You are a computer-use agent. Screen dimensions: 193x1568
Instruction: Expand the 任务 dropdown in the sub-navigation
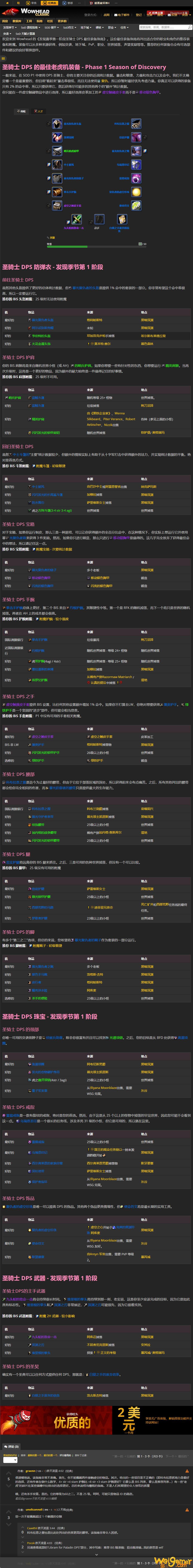click(124, 27)
